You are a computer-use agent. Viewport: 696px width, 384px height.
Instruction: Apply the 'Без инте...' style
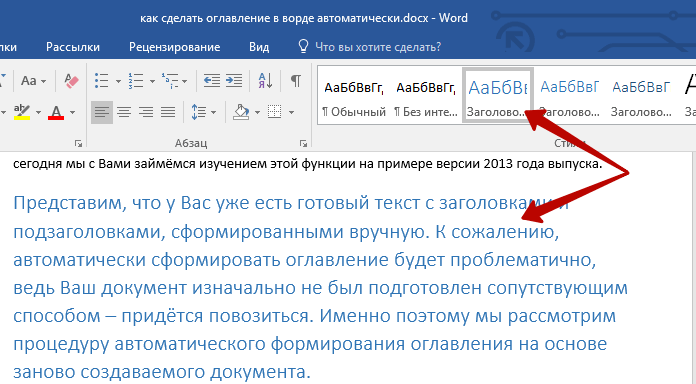[426, 96]
